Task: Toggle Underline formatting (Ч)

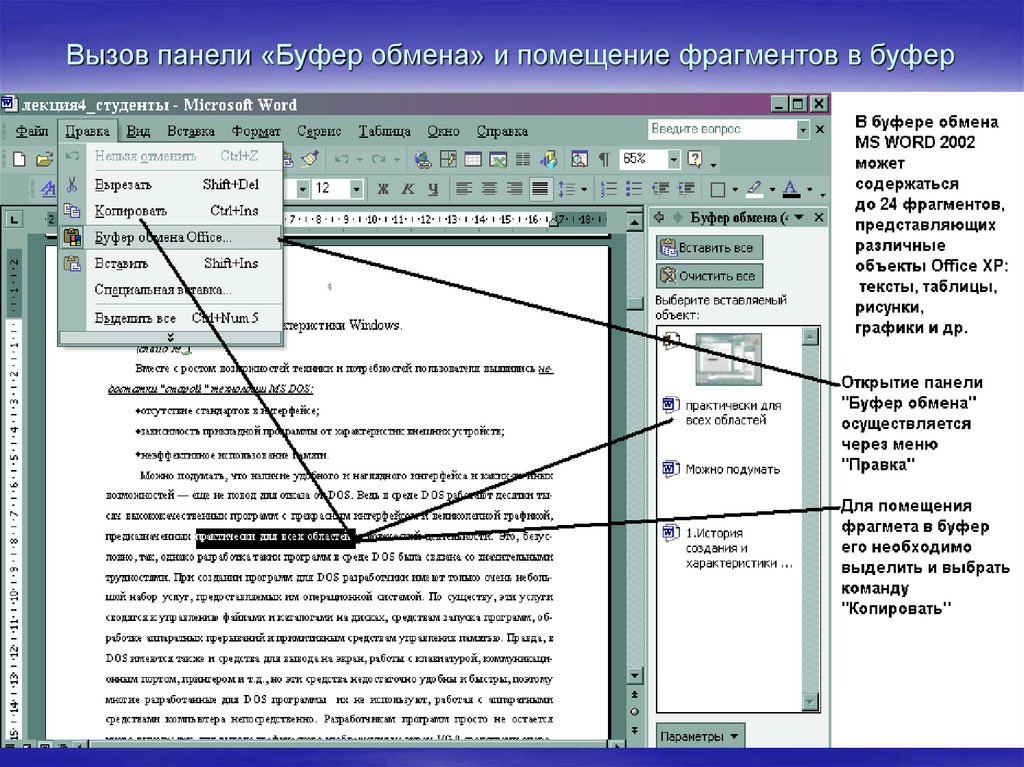Action: 433,189
